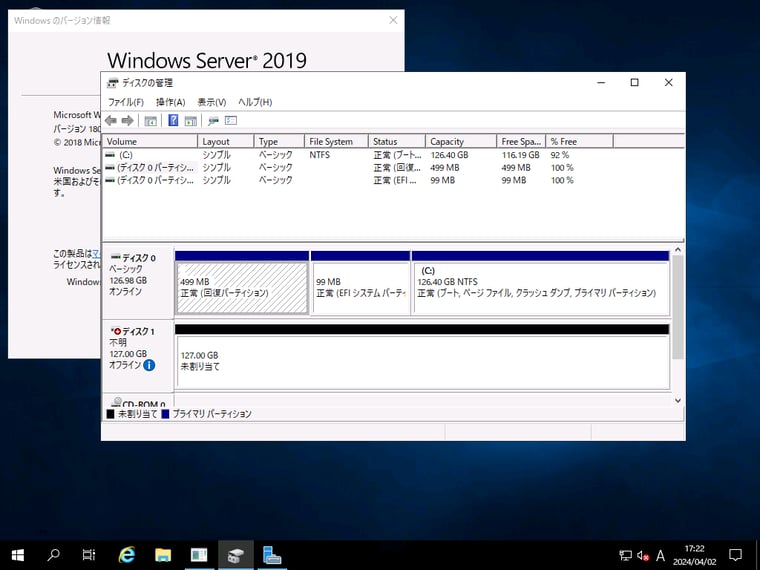Sort by the Capacity column header

pyautogui.click(x=461, y=142)
